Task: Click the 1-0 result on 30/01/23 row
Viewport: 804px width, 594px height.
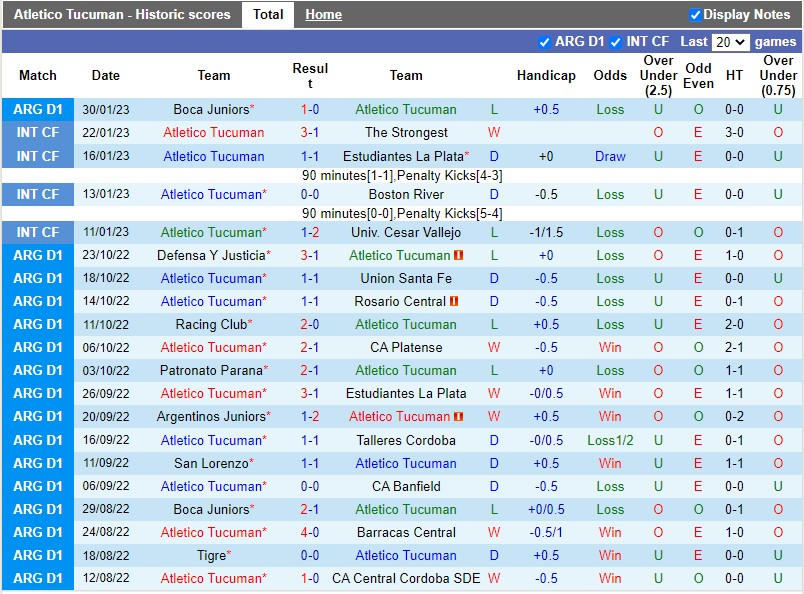Action: (x=310, y=109)
